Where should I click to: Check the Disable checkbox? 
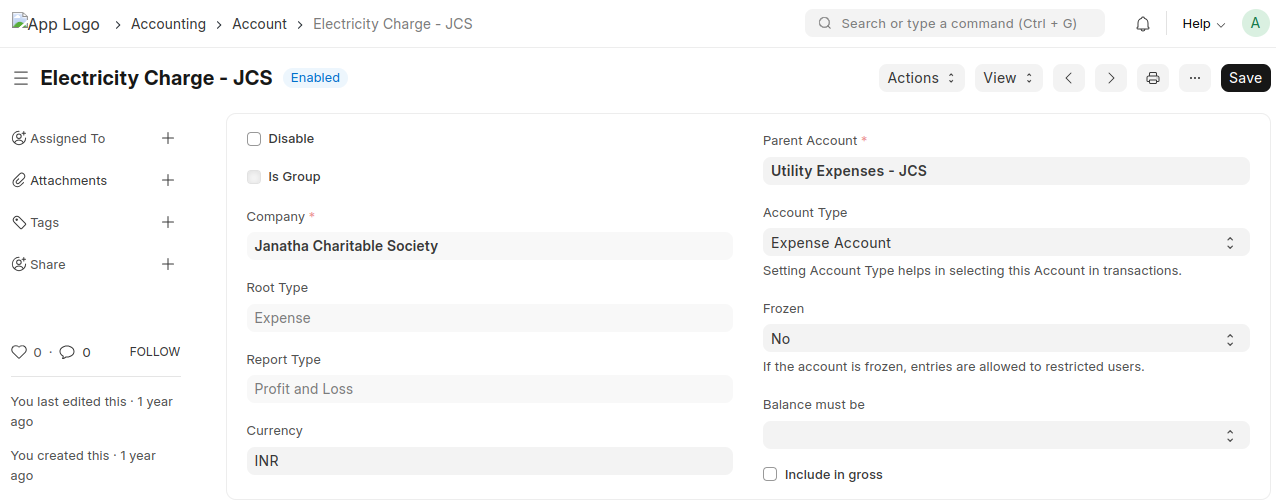pos(254,139)
